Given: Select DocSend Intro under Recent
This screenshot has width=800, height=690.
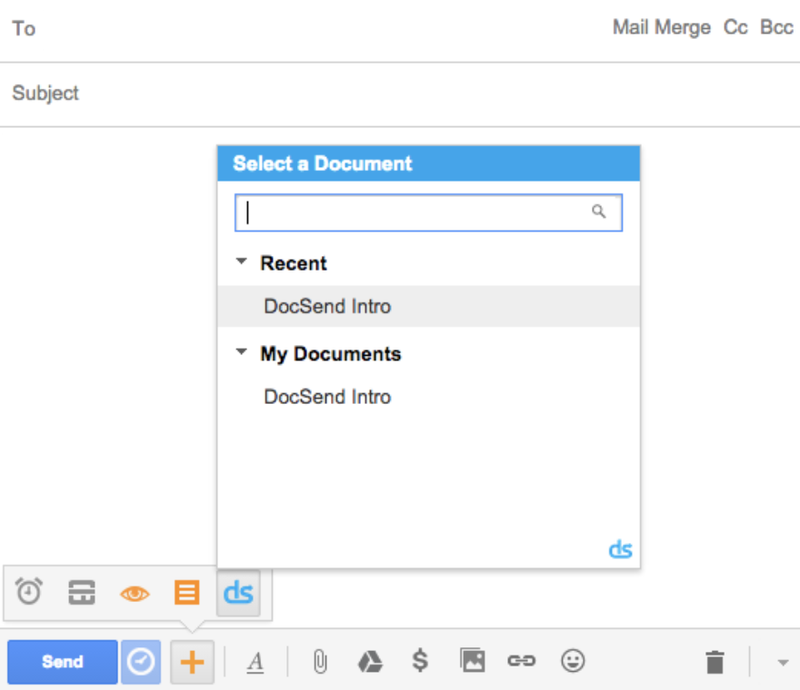Looking at the screenshot, I should coord(429,306).
